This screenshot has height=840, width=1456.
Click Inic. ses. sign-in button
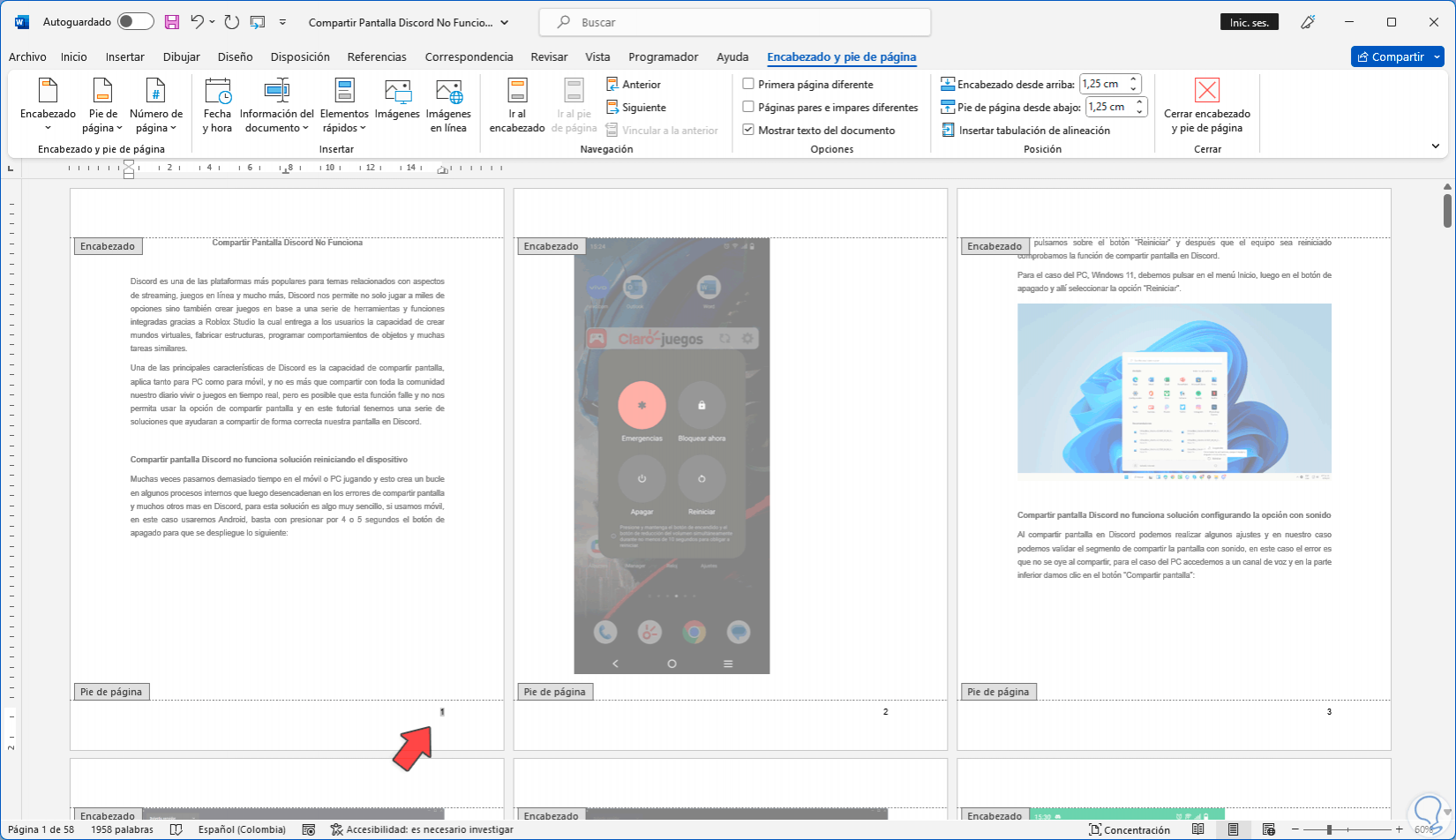coord(1250,22)
